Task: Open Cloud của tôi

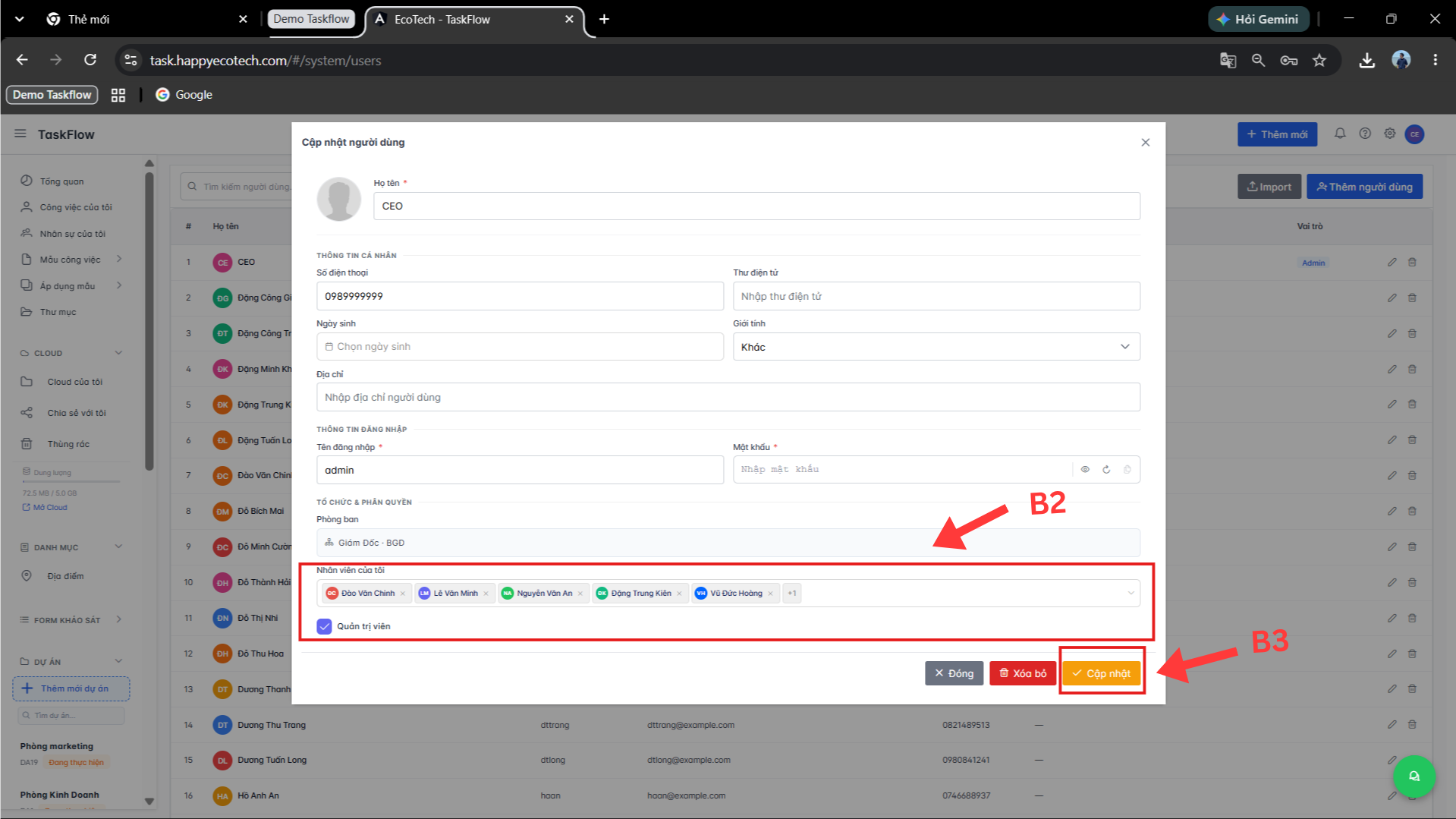Action: point(74,382)
